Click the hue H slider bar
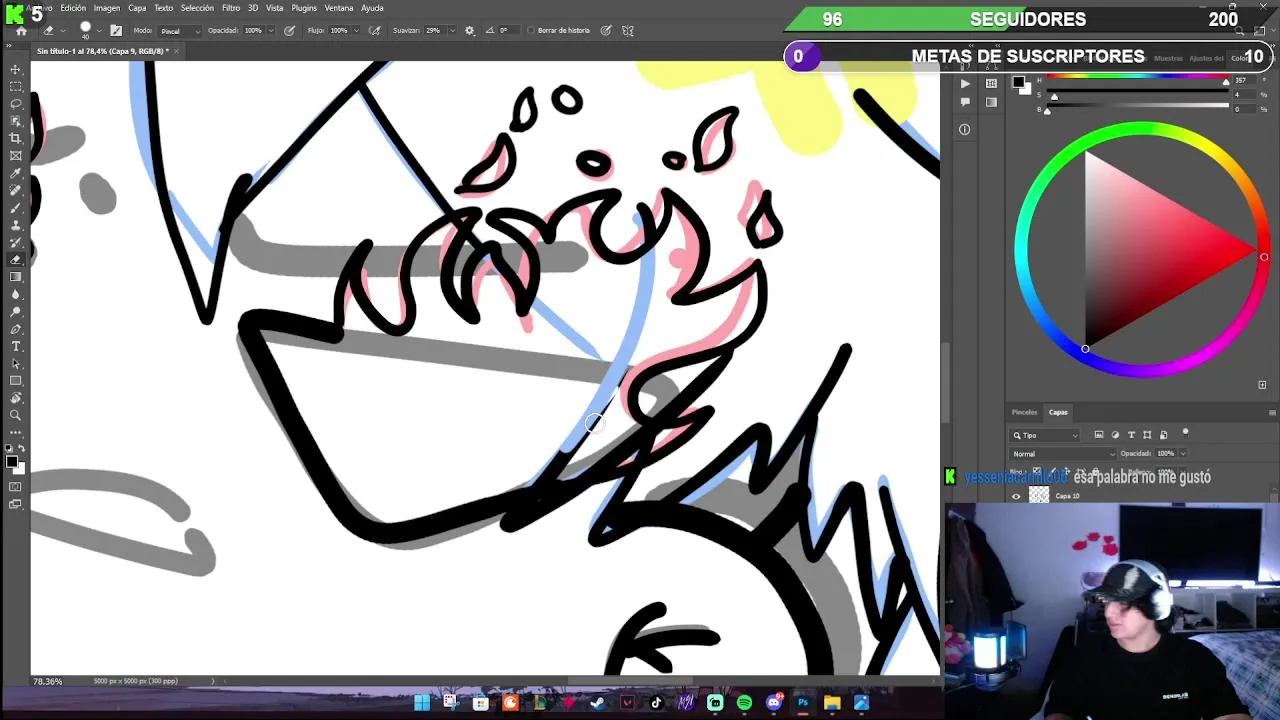The width and height of the screenshot is (1280, 720). point(1138,78)
